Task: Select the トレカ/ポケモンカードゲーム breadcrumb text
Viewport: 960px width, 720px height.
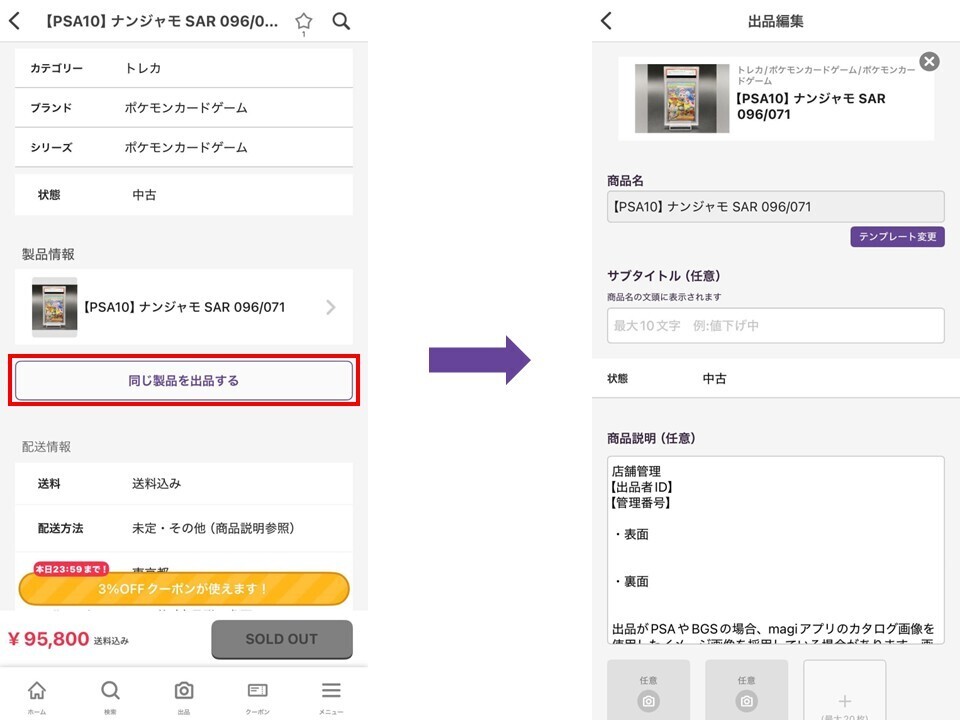Action: tap(827, 75)
